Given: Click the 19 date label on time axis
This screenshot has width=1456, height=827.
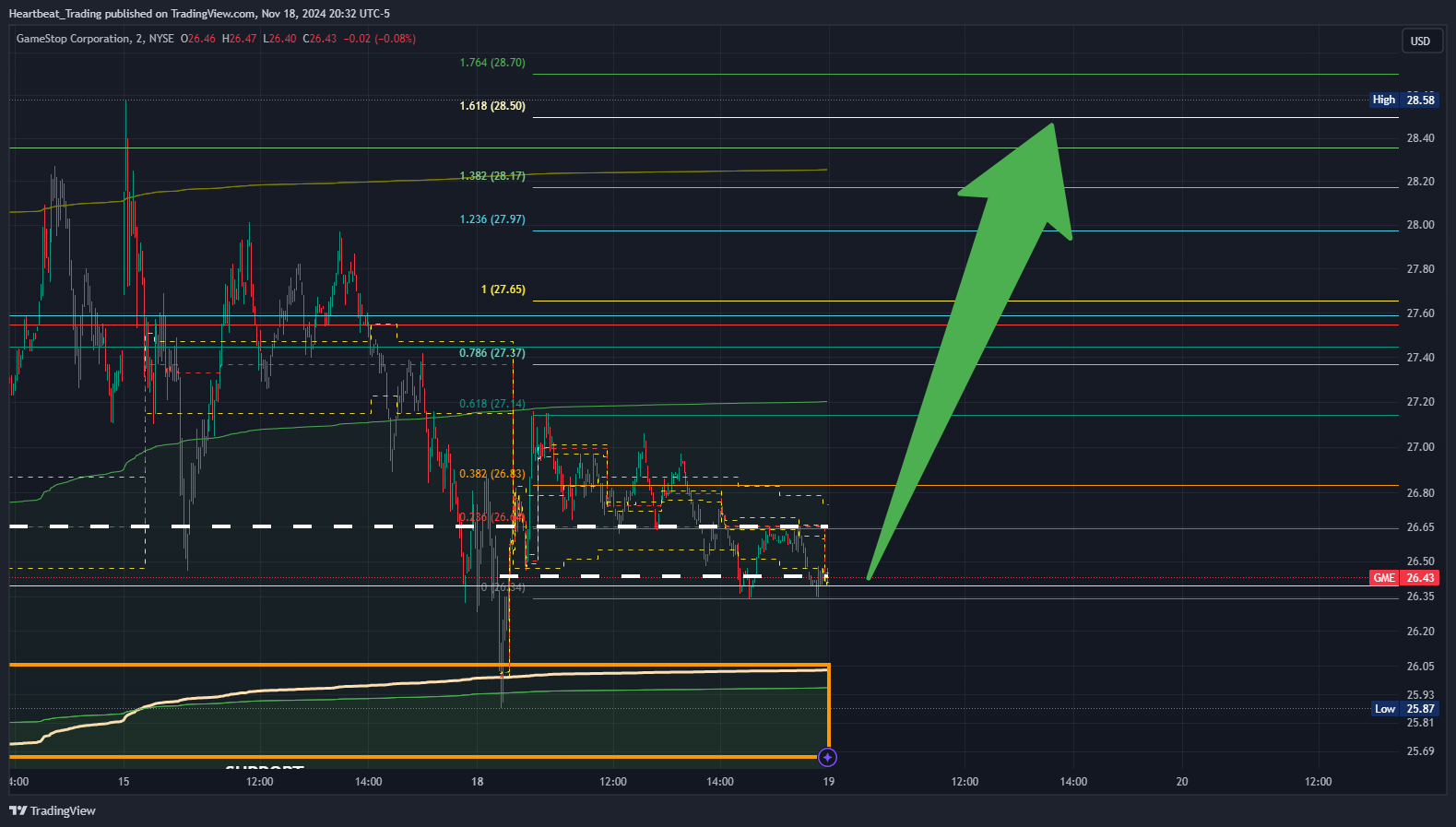Looking at the screenshot, I should point(829,782).
